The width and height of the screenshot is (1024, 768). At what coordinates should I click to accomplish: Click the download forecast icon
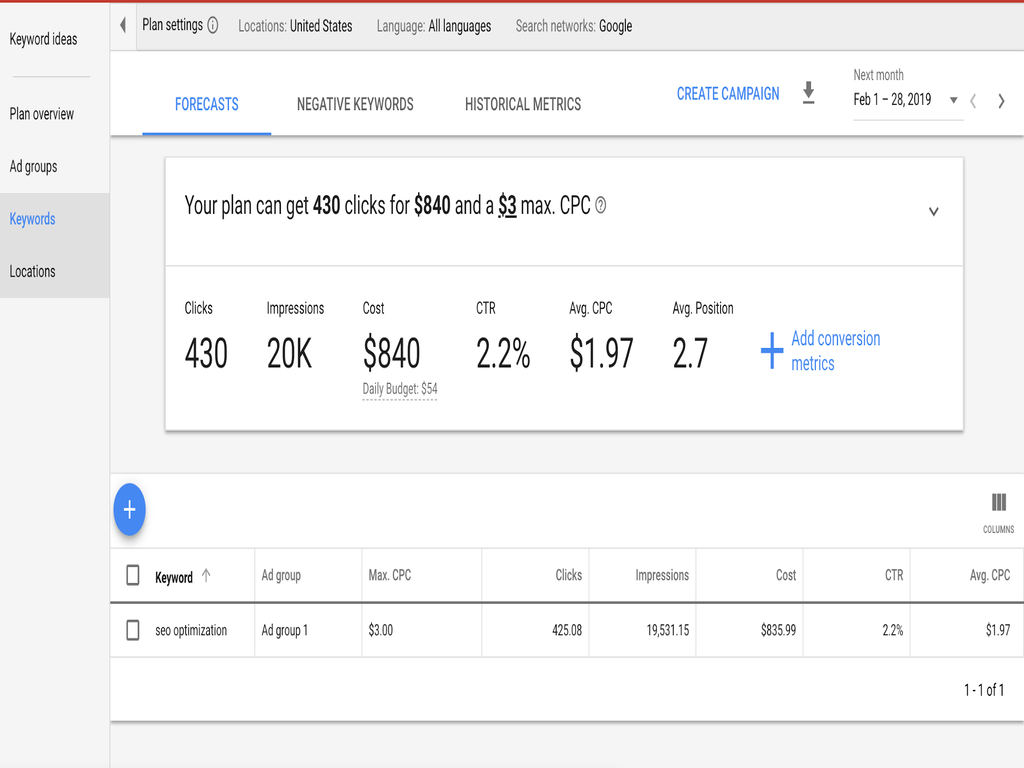click(x=808, y=93)
